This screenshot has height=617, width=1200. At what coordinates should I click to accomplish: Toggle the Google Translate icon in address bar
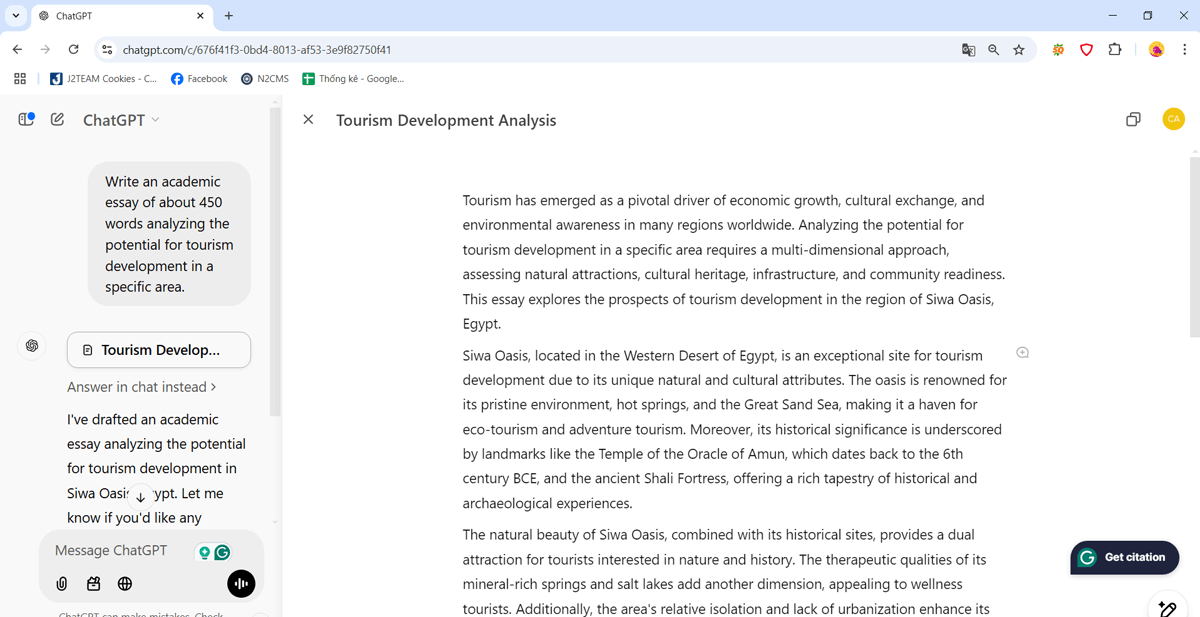968,50
